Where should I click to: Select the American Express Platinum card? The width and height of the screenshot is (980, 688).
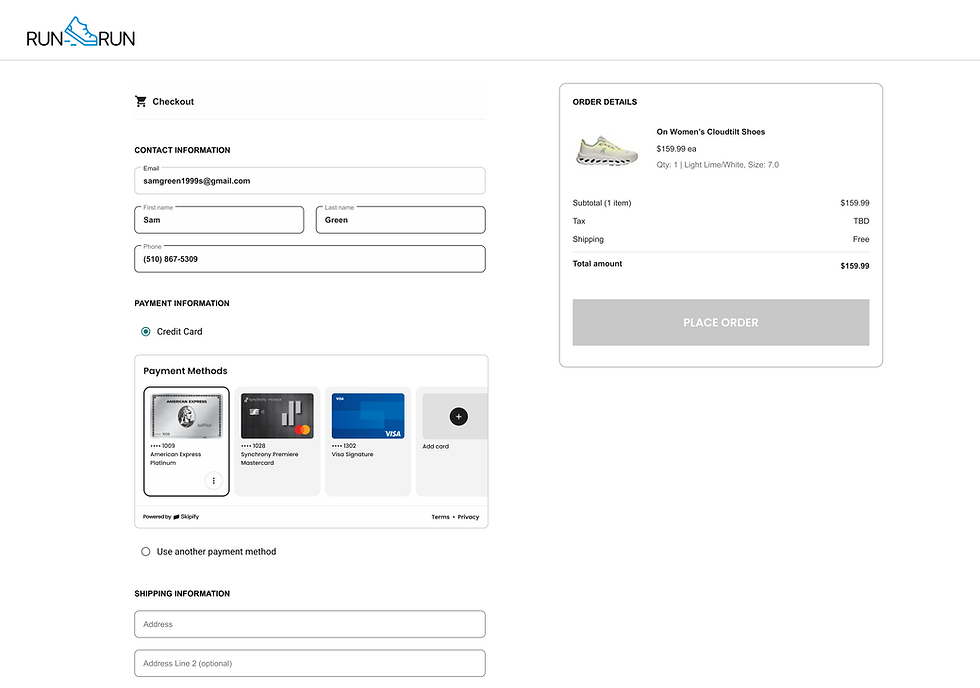pos(186,441)
